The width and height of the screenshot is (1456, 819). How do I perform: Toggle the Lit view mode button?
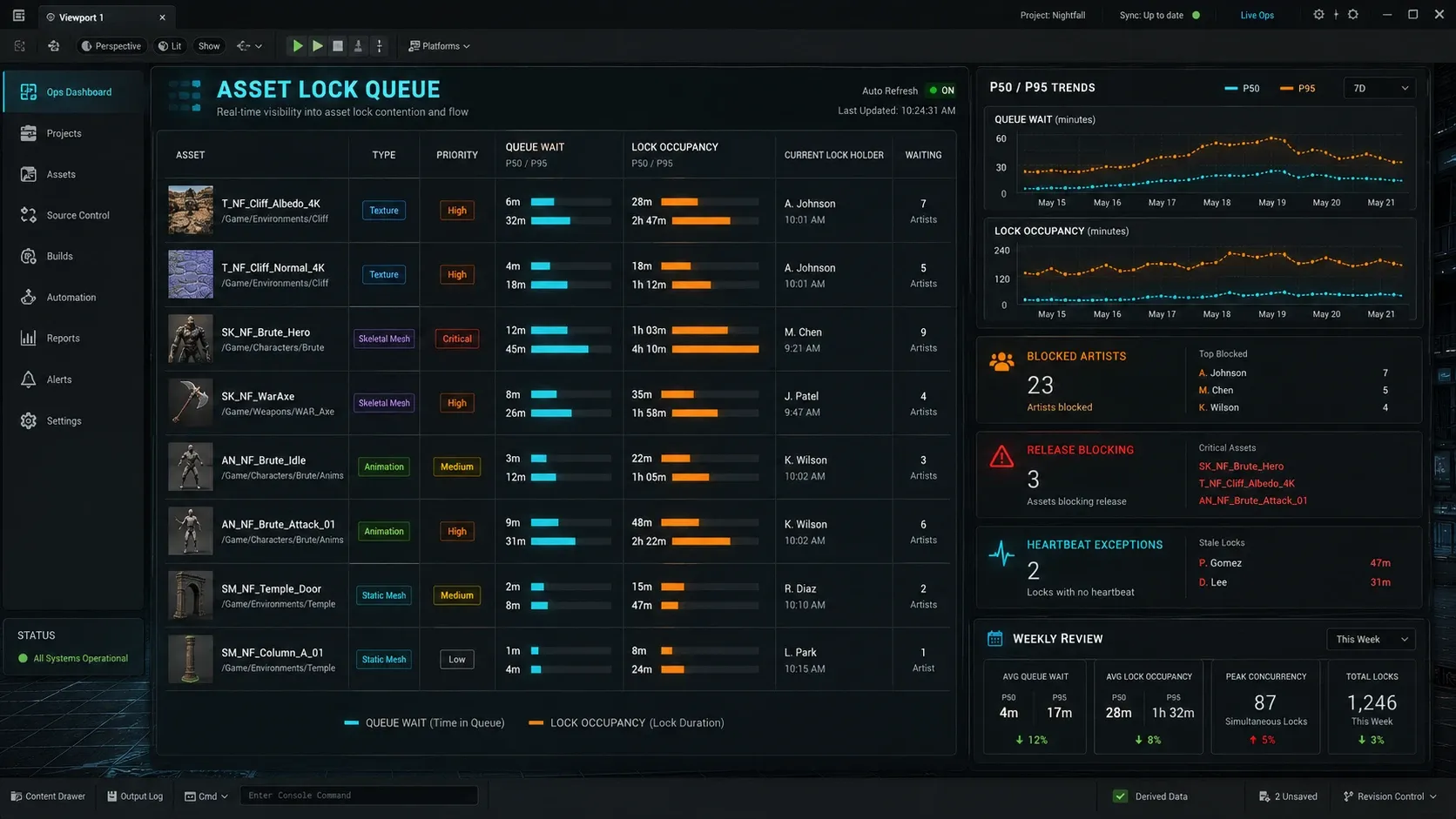pyautogui.click(x=170, y=46)
